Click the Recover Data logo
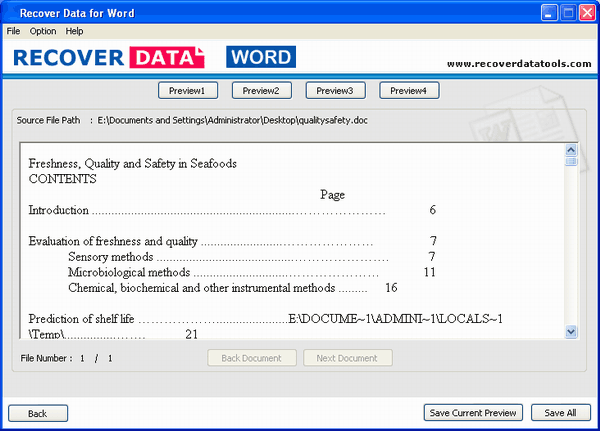Image resolution: width=600 pixels, height=431 pixels. 109,57
